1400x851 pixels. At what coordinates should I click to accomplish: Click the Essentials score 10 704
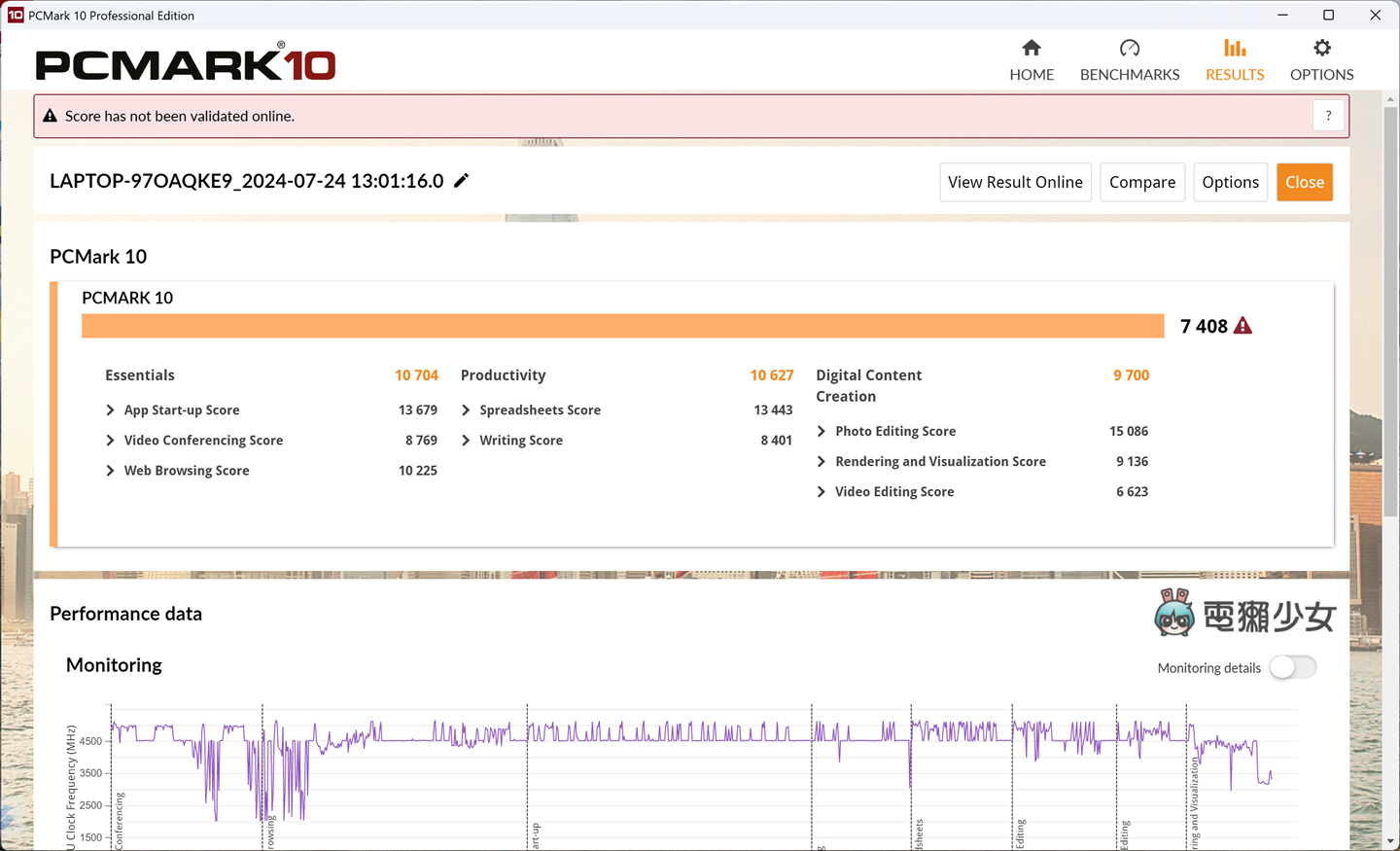pyautogui.click(x=416, y=375)
